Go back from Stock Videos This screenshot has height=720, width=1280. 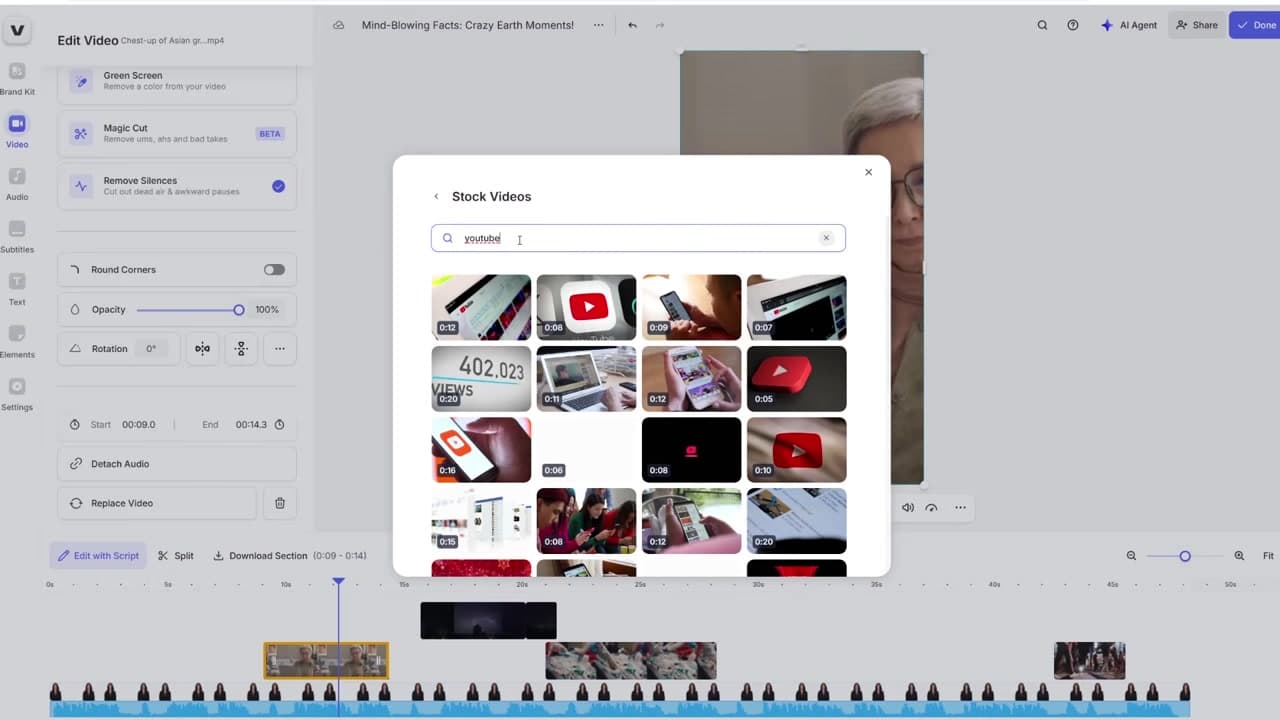(436, 197)
